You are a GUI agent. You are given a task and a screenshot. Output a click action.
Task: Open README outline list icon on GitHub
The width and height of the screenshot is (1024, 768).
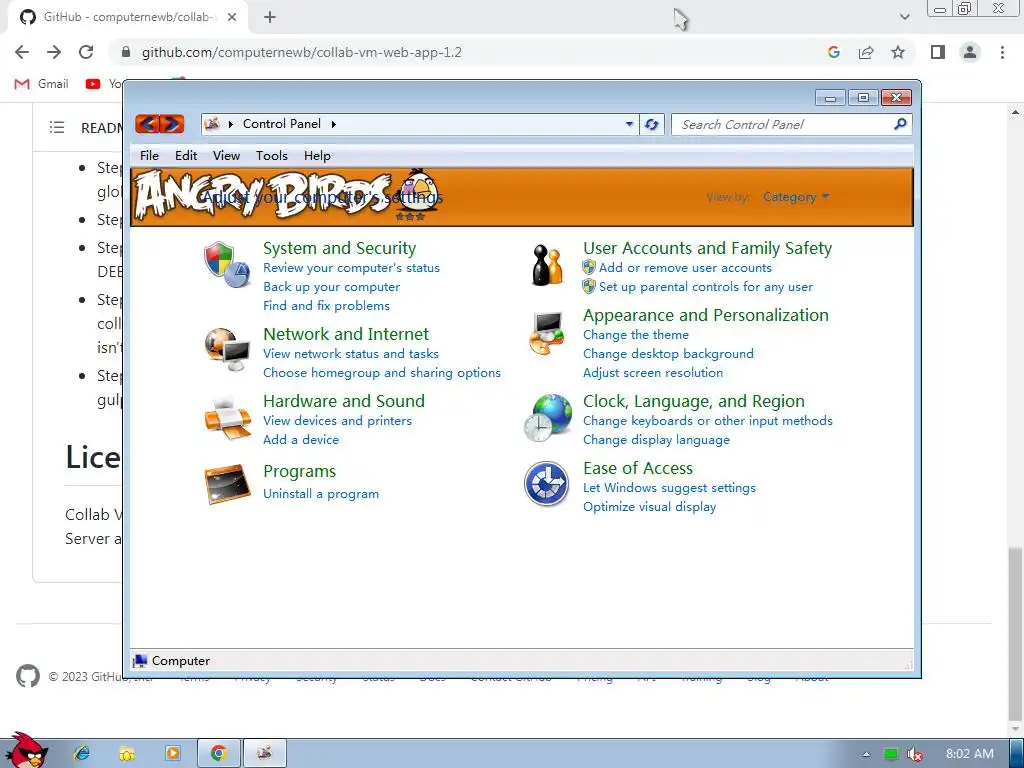click(x=57, y=127)
